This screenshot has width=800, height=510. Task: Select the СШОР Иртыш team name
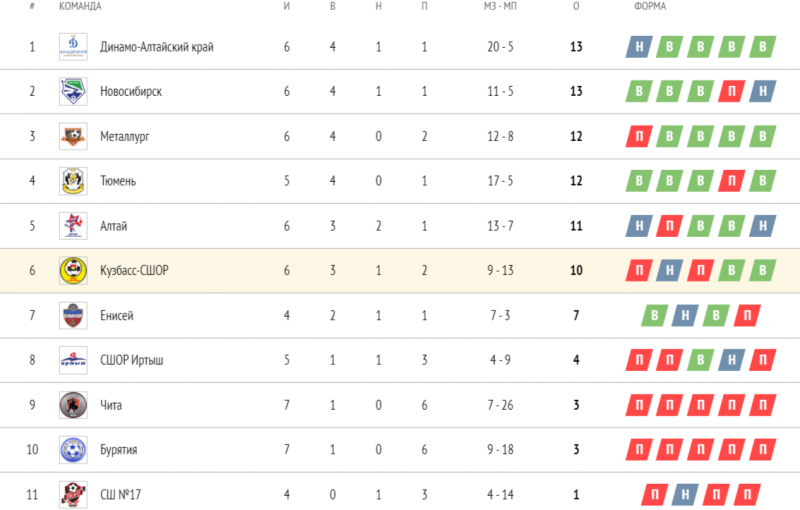[134, 361]
